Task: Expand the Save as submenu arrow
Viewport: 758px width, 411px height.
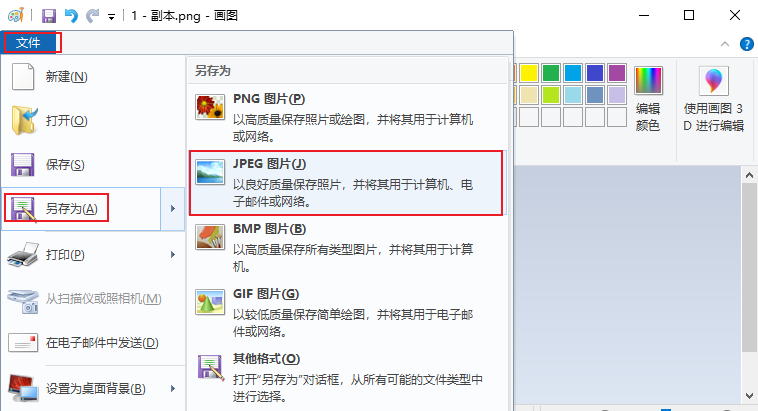Action: [x=173, y=208]
